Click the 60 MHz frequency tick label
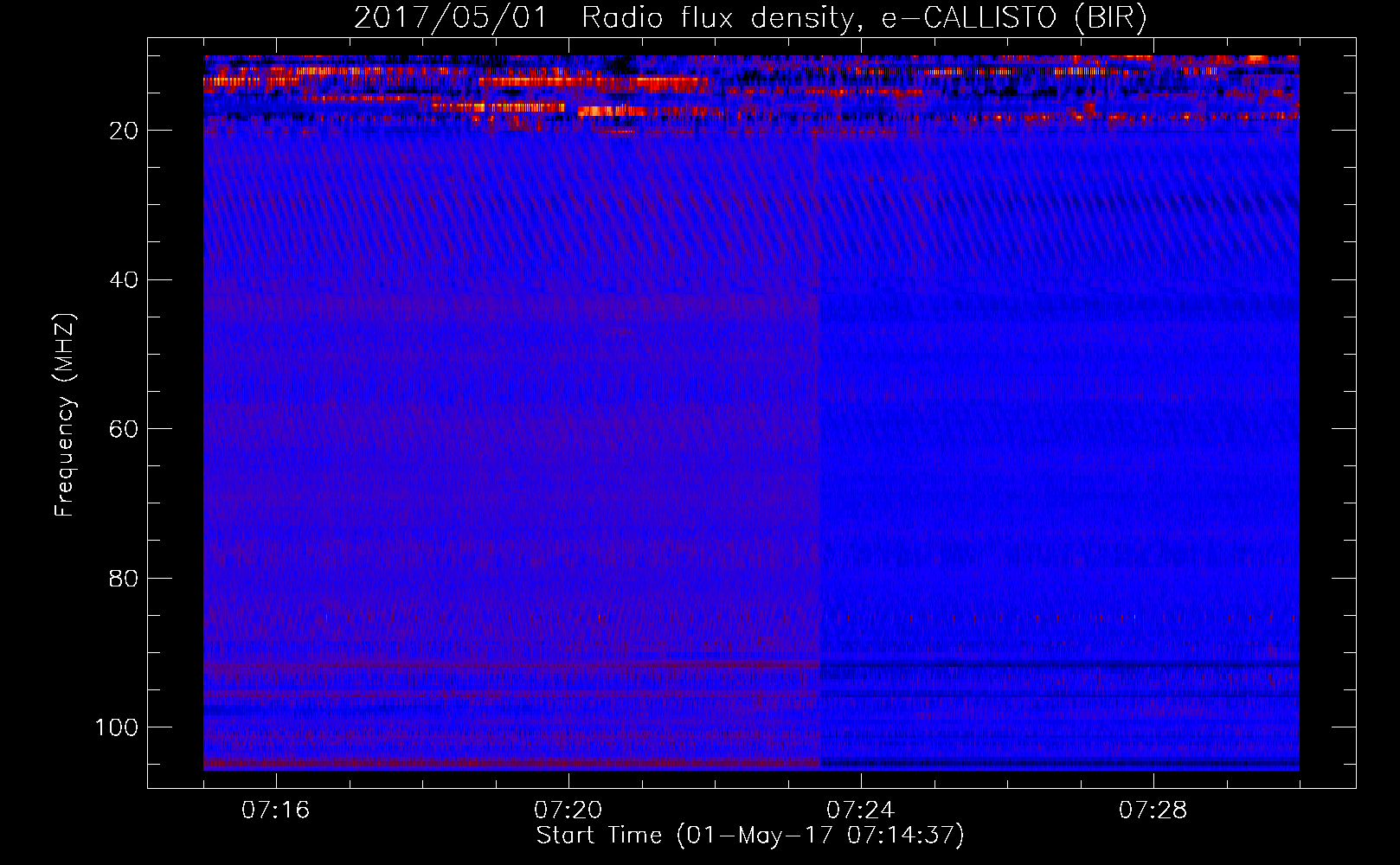 124,429
